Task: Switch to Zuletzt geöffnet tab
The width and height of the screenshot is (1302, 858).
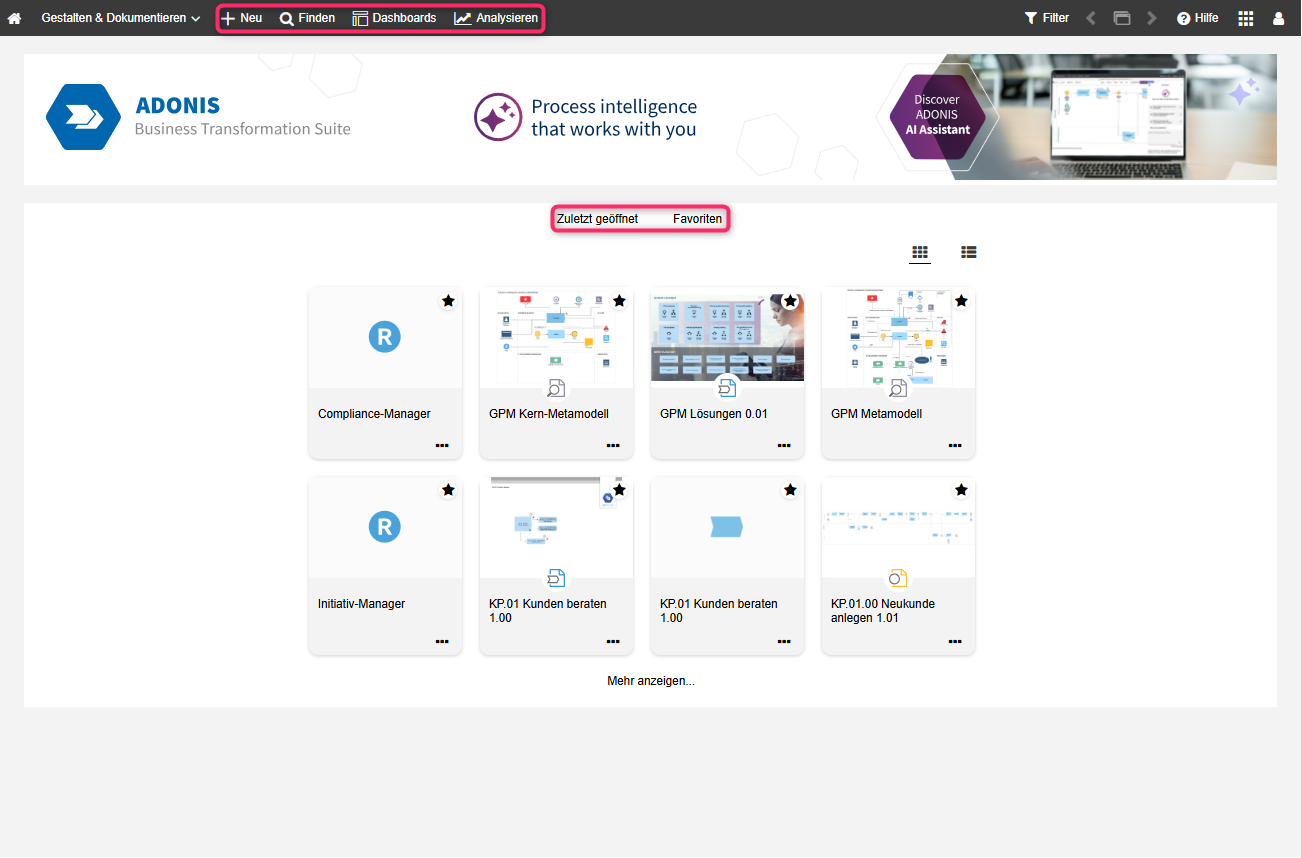Action: click(x=597, y=219)
